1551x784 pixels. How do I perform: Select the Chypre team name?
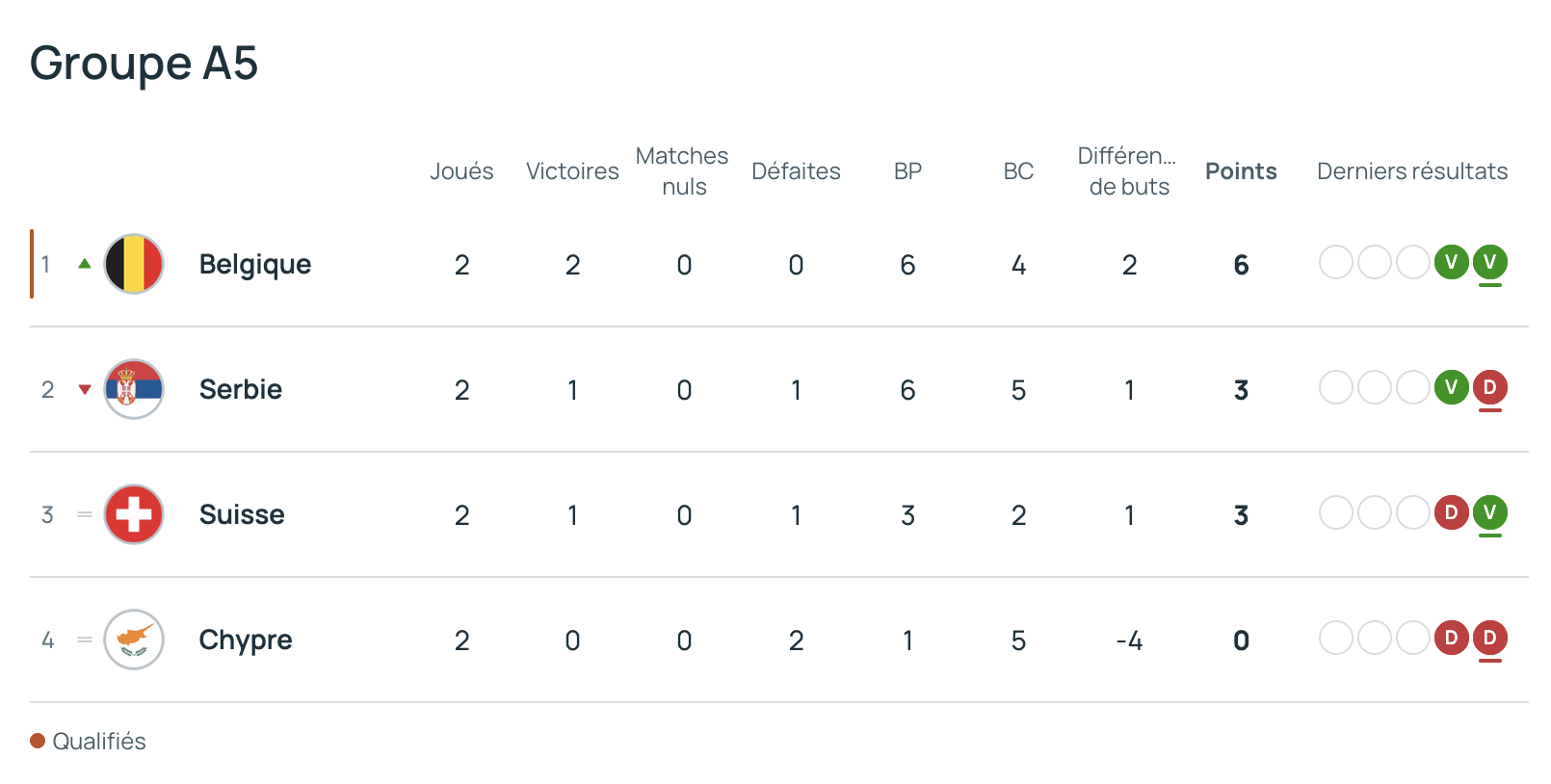pos(246,640)
